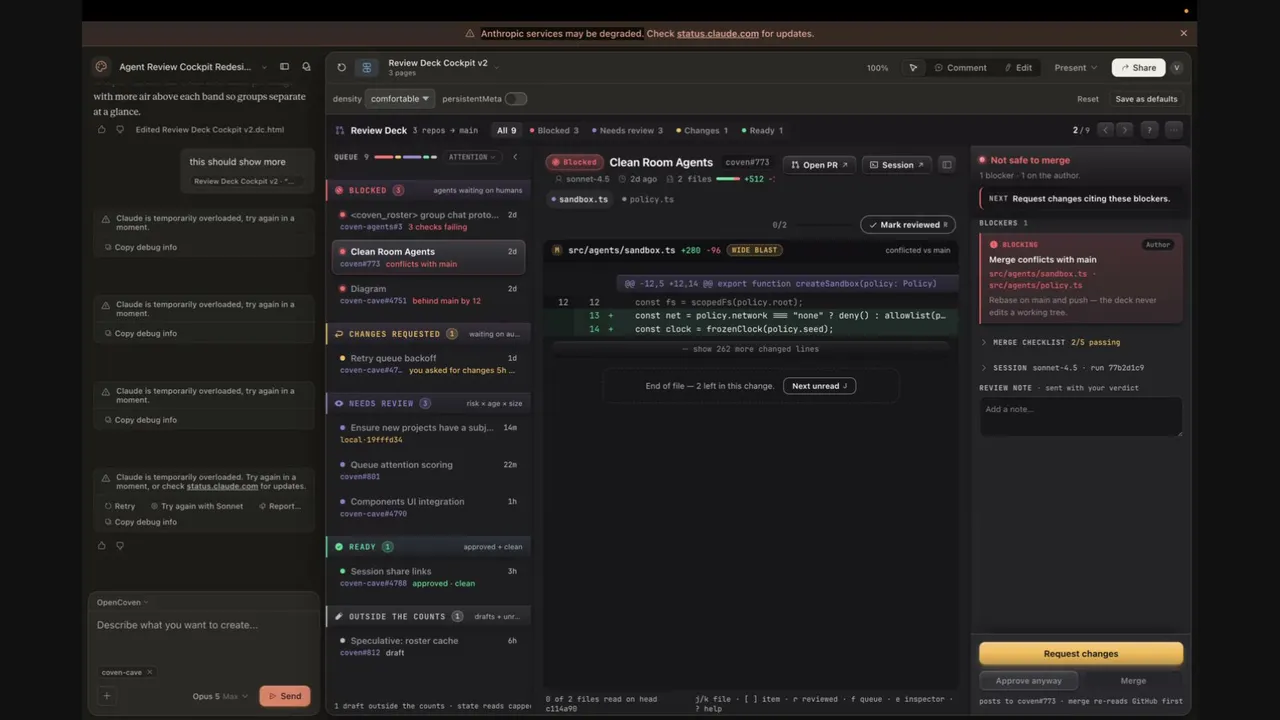Click the reload preview icon
Image resolution: width=1280 pixels, height=720 pixels.
tap(341, 68)
